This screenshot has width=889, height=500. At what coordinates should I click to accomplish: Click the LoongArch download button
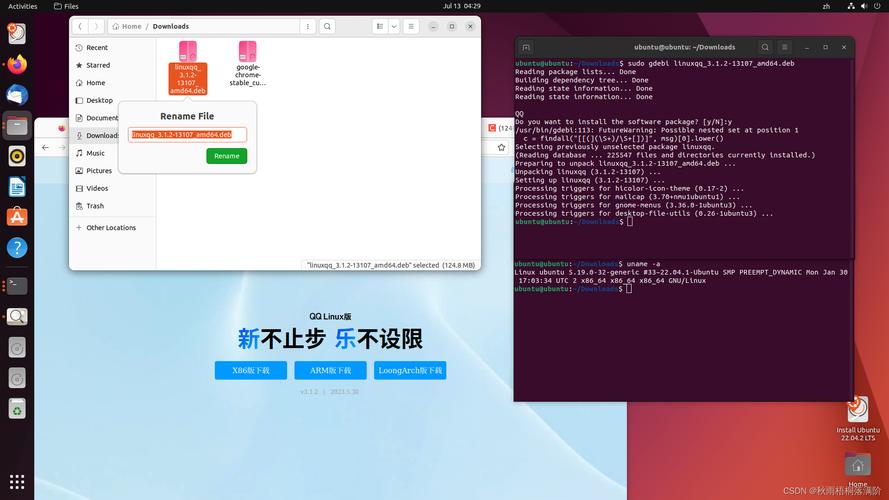click(x=410, y=370)
